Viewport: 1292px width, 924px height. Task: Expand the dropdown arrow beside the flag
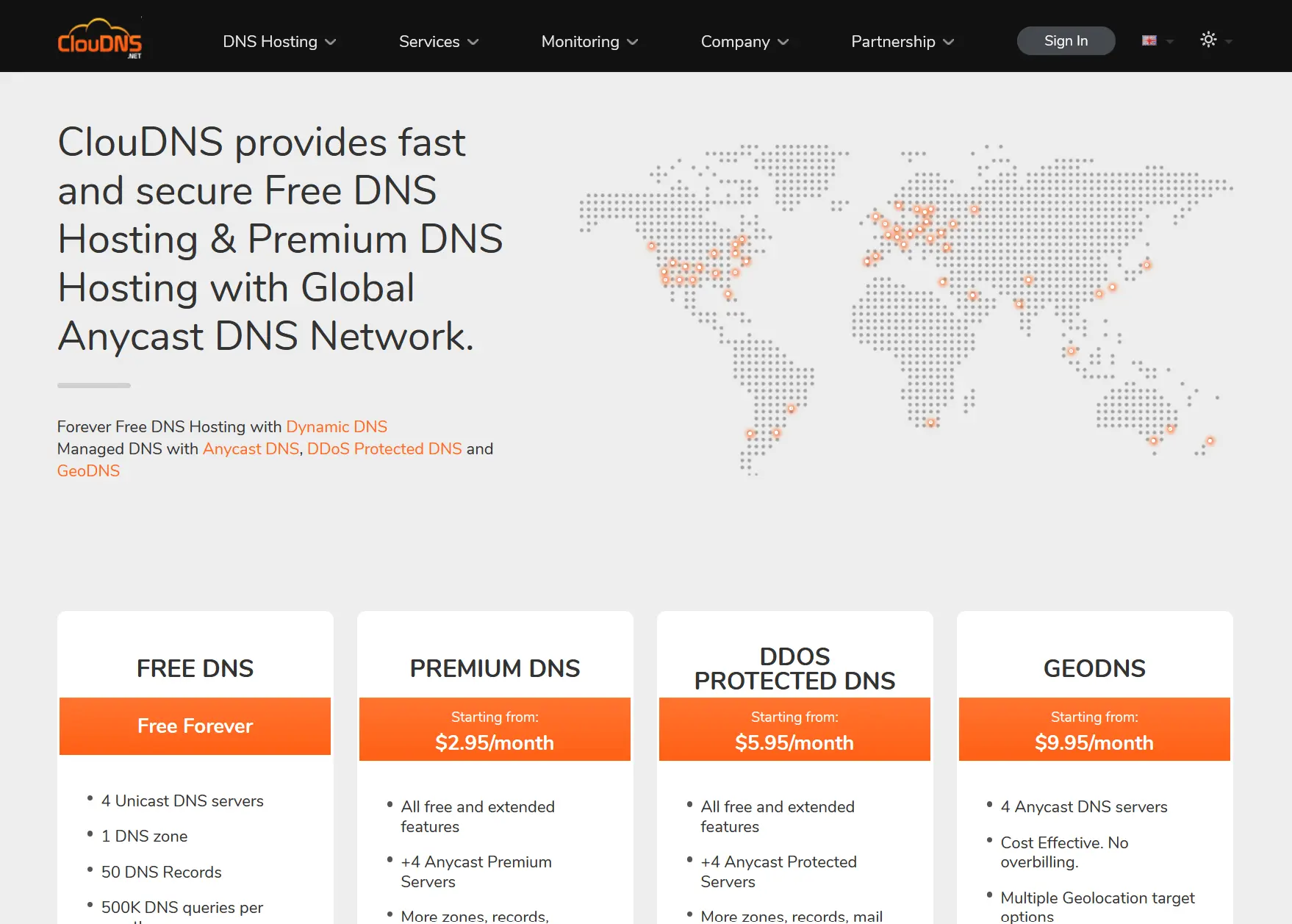pos(1170,42)
